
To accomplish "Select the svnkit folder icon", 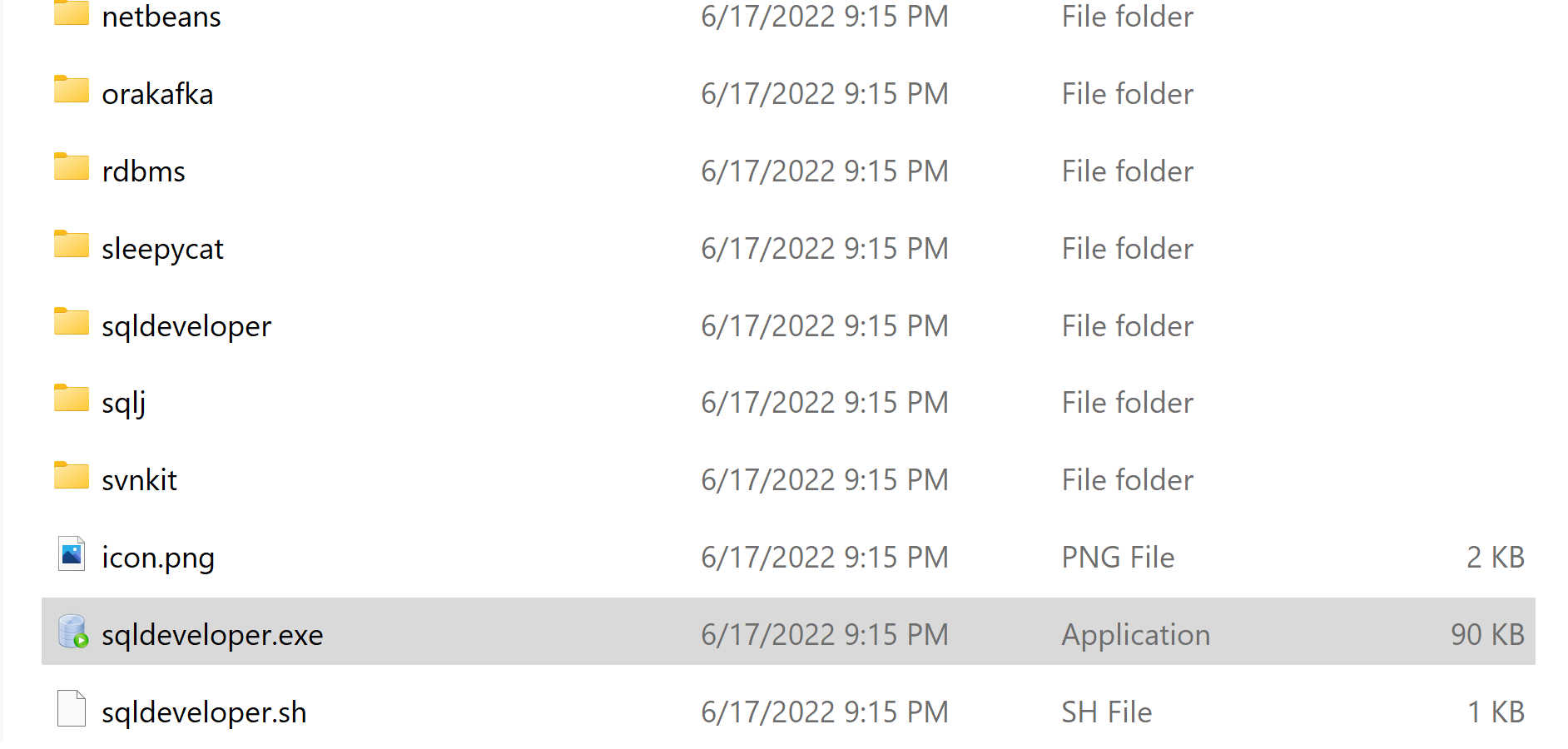I will pyautogui.click(x=72, y=475).
